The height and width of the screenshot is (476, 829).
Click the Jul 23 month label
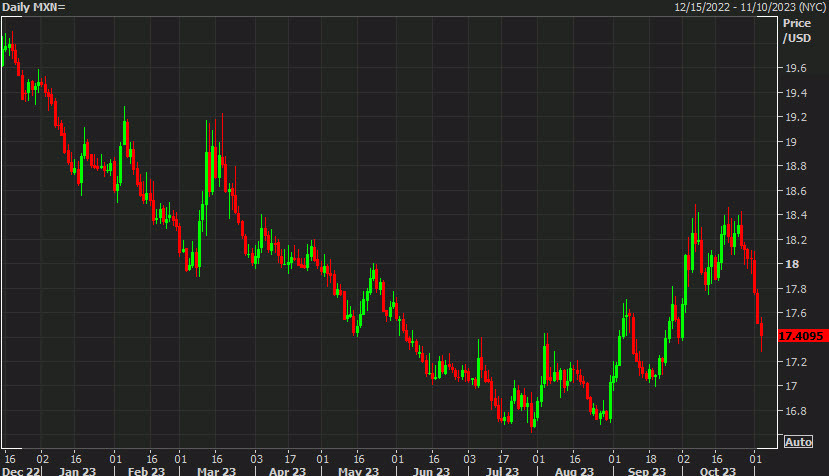pyautogui.click(x=502, y=471)
